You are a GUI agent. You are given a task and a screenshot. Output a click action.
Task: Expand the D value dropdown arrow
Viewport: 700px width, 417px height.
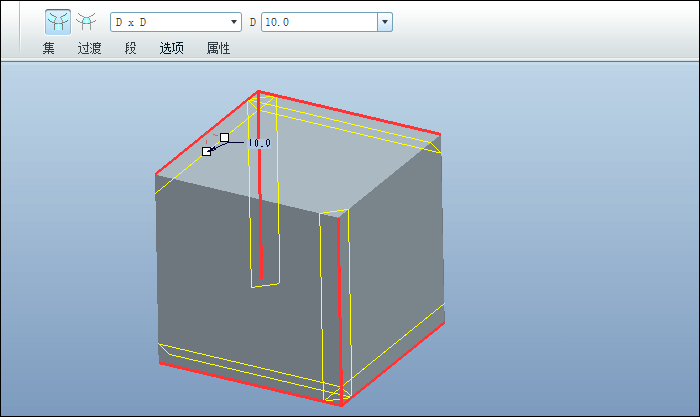point(385,22)
